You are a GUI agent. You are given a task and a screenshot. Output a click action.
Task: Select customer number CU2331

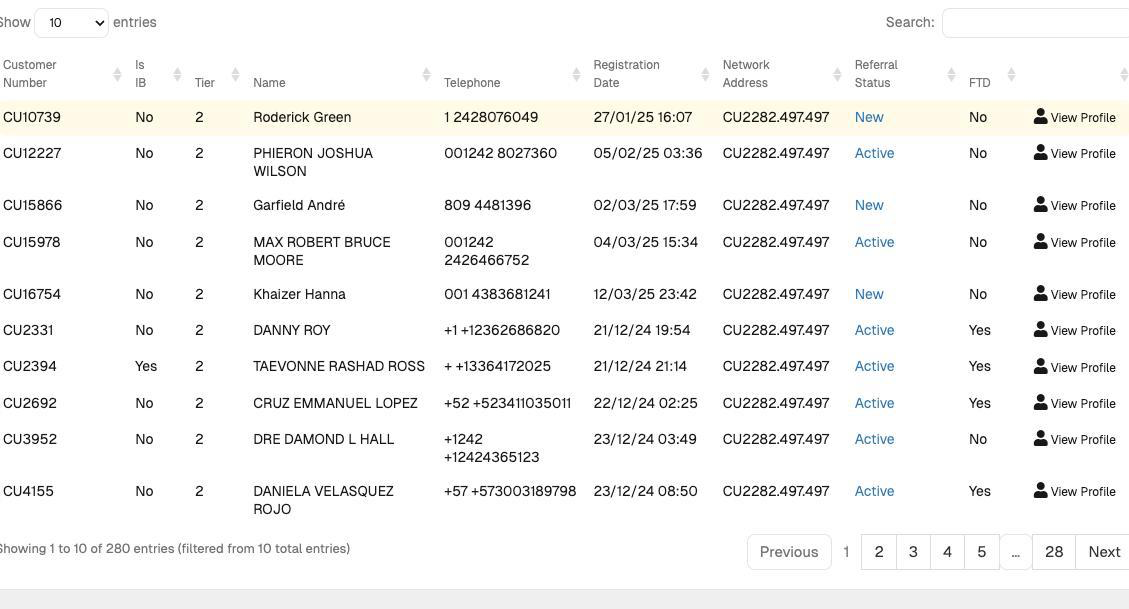pos(28,330)
